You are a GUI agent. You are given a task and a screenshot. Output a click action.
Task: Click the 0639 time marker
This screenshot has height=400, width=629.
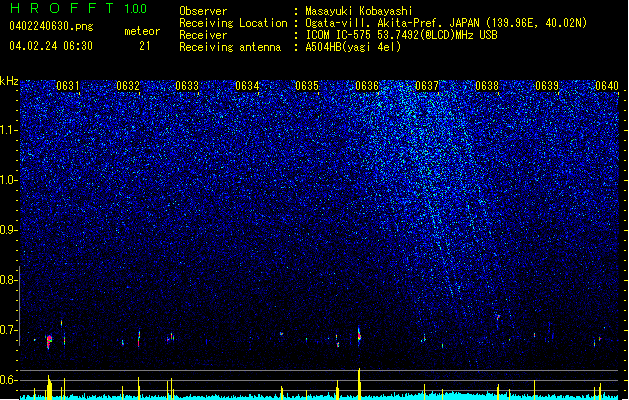(547, 86)
